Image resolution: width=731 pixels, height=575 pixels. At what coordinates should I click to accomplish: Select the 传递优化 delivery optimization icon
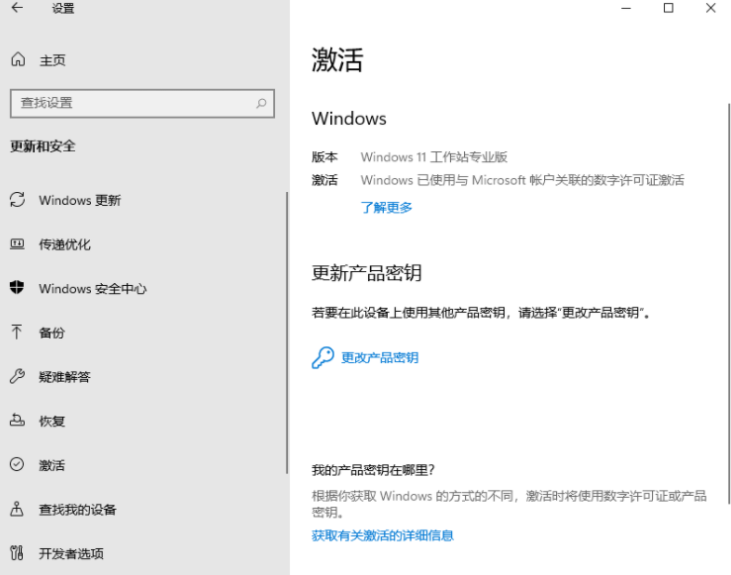tap(17, 244)
